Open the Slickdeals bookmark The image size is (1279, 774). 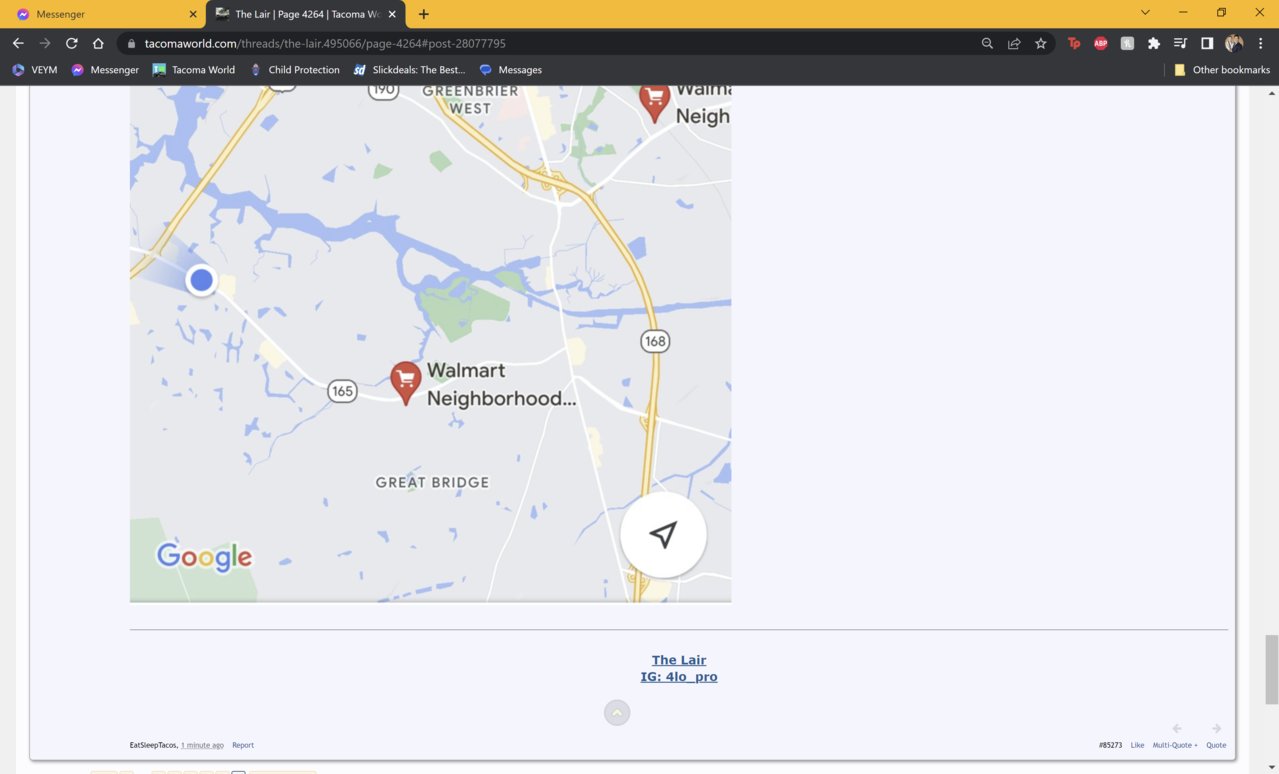coord(410,70)
